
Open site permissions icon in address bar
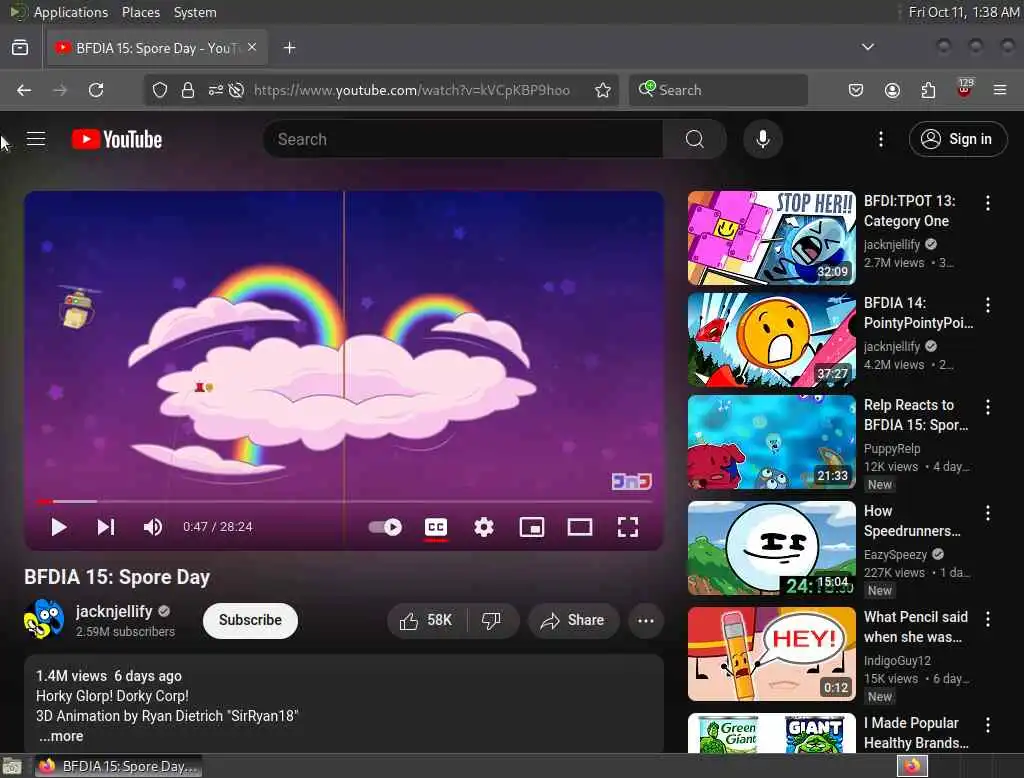pyautogui.click(x=215, y=90)
